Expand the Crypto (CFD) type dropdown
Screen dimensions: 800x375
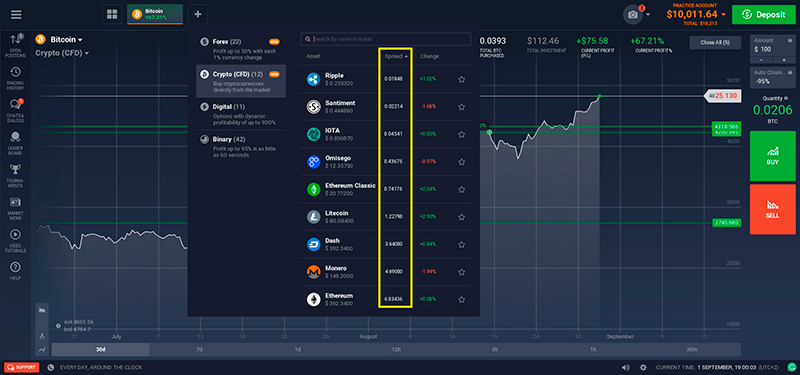click(62, 53)
